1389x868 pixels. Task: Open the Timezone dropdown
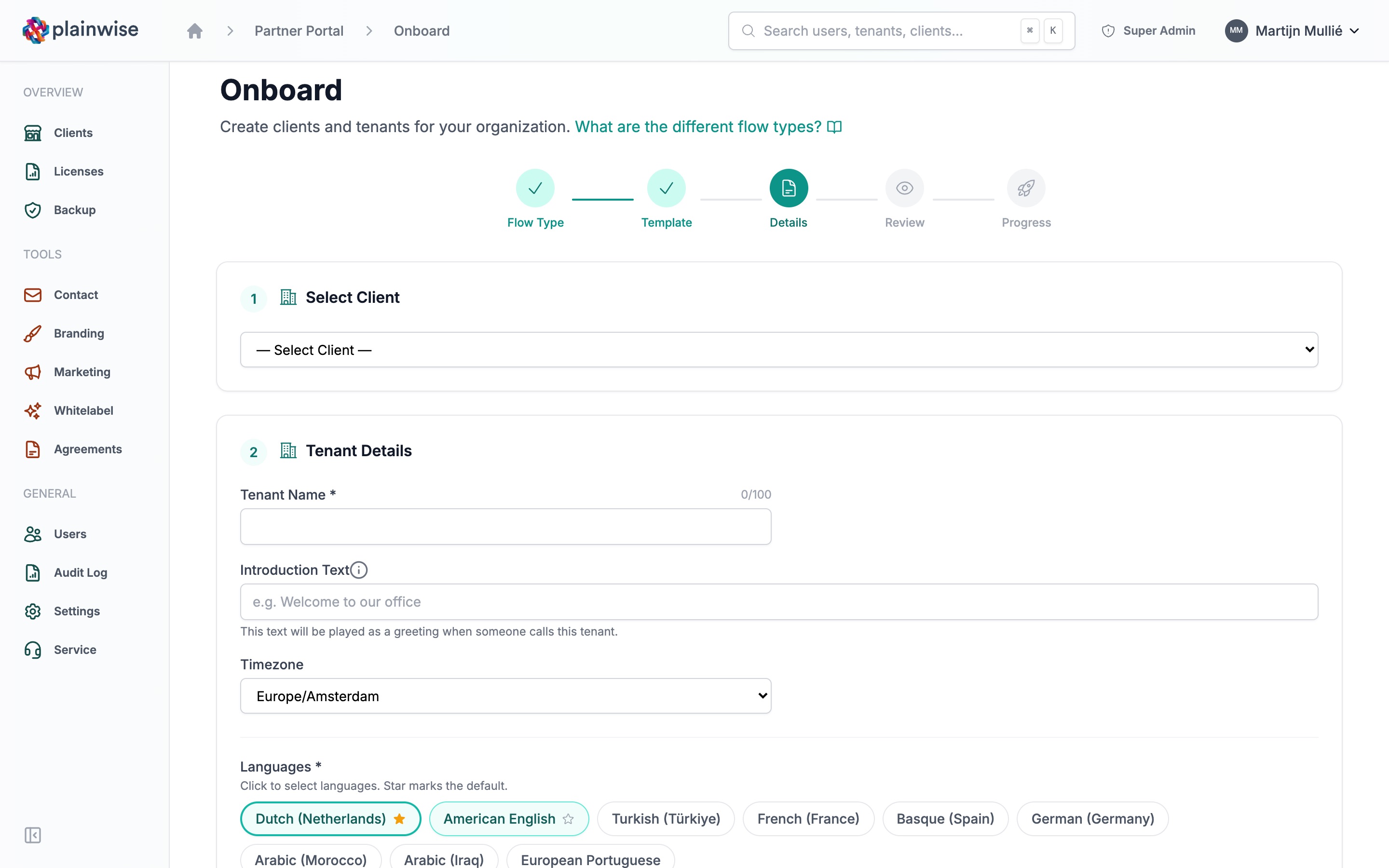click(505, 696)
